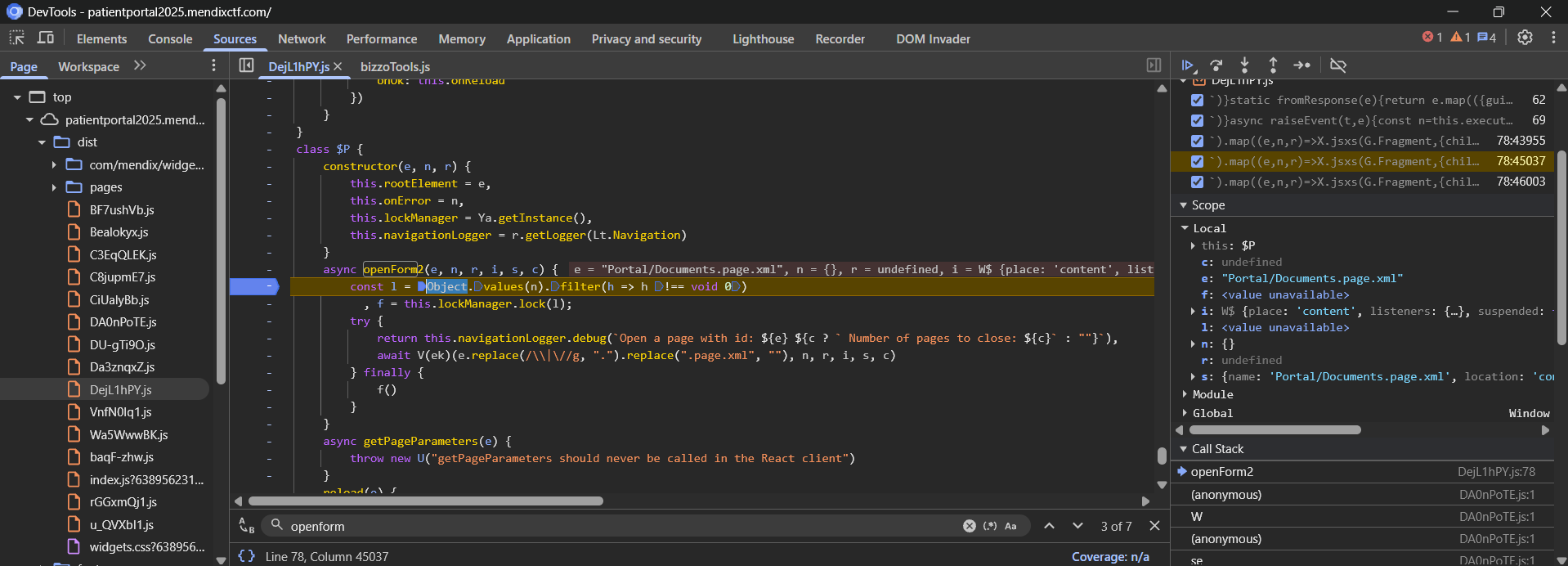The width and height of the screenshot is (1568, 566).
Task: Click the warnings count indicator
Action: (x=1461, y=38)
